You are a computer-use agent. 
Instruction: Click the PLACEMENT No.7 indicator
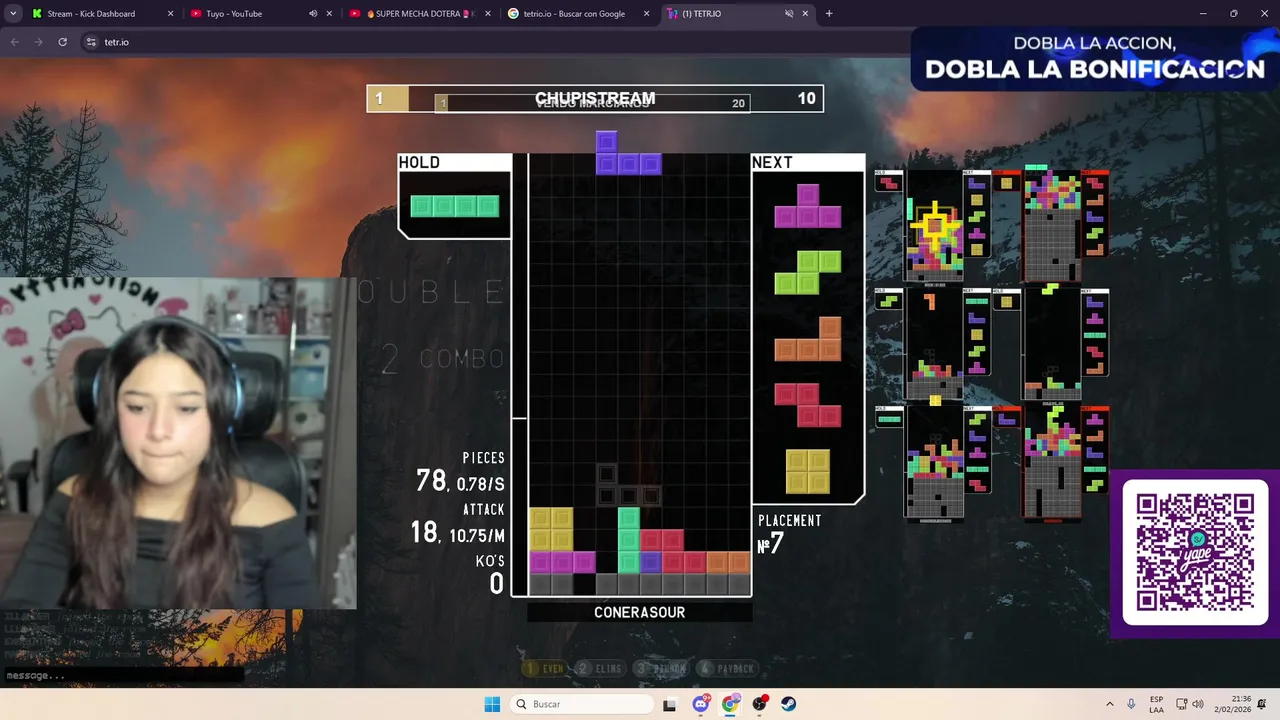pyautogui.click(x=790, y=535)
